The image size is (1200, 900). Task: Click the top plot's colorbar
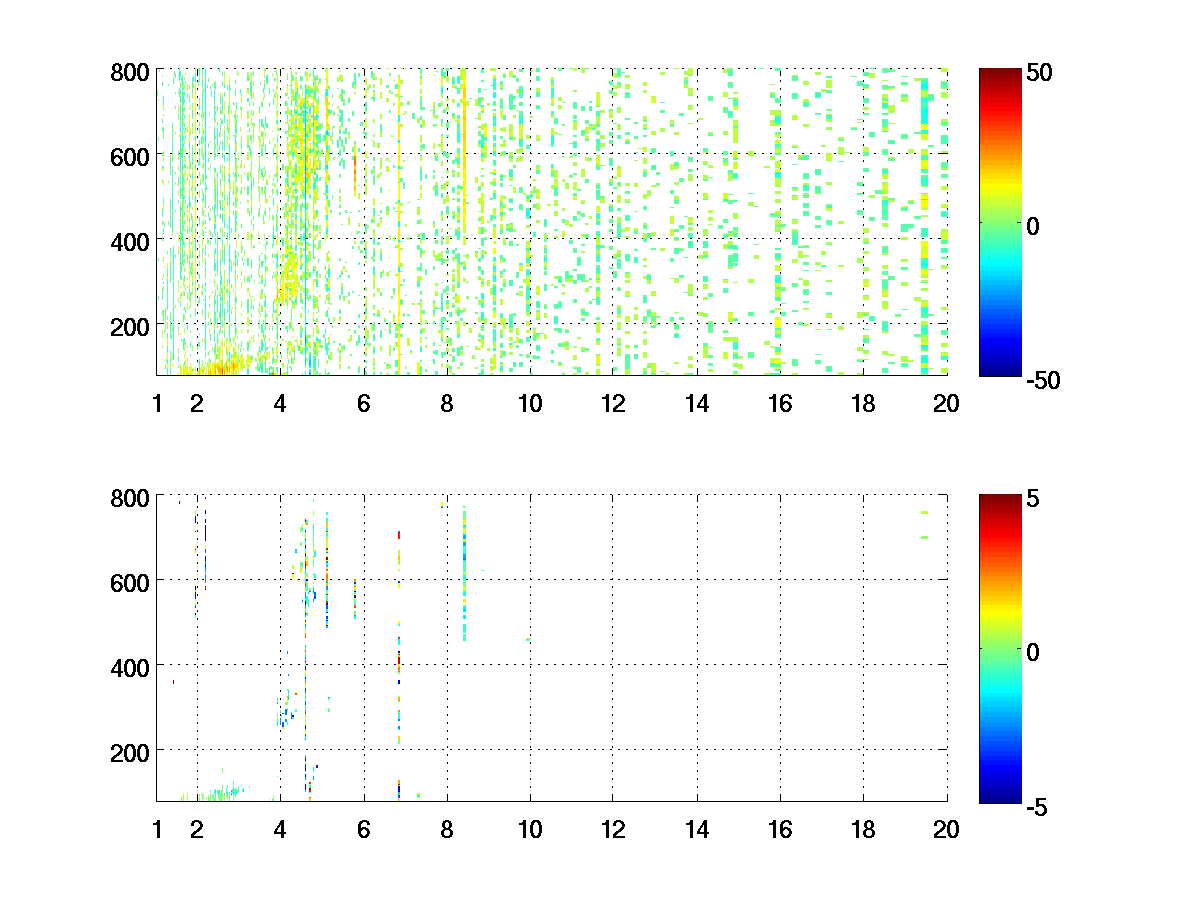point(1000,222)
